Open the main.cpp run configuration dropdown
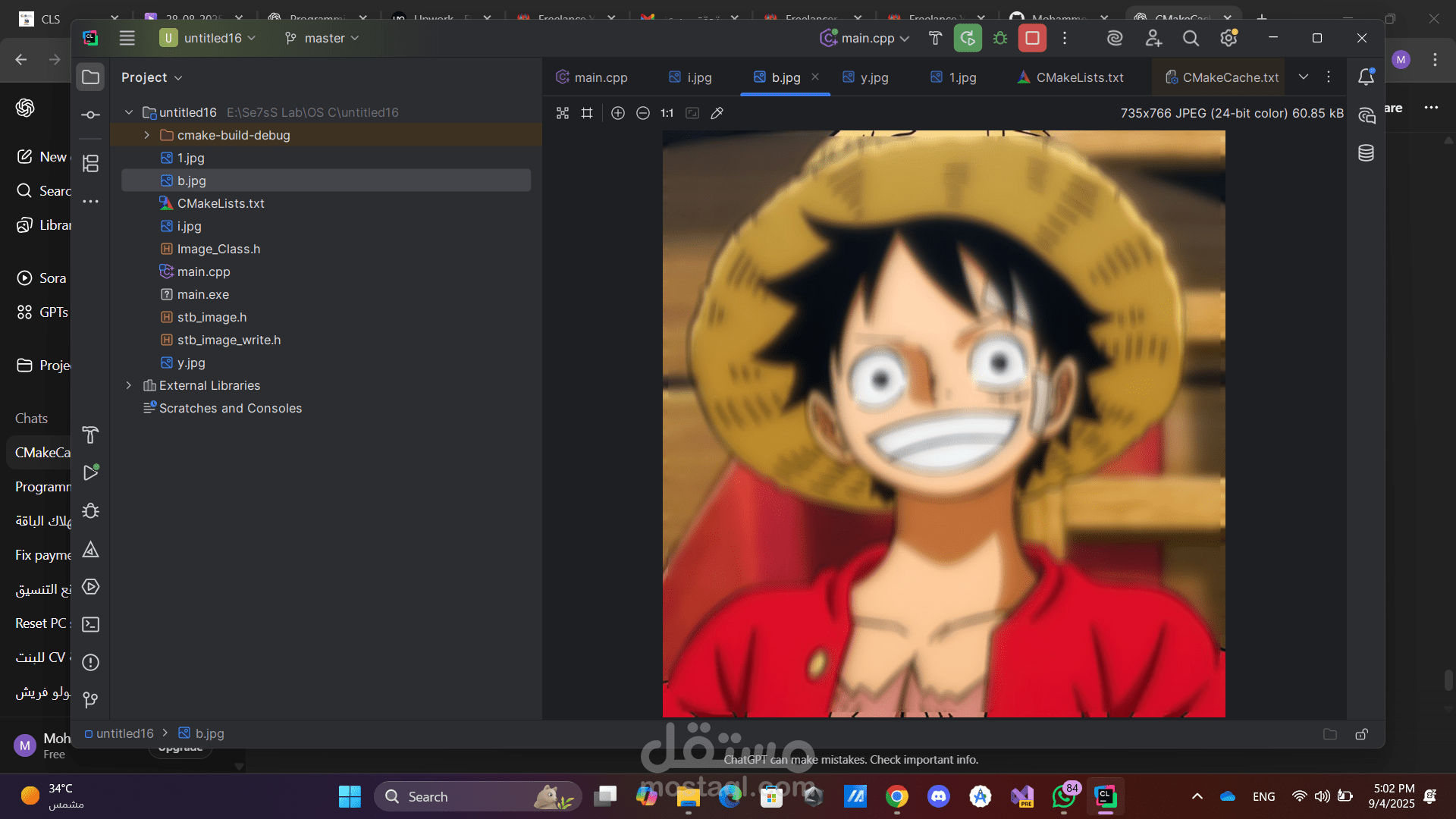 864,38
